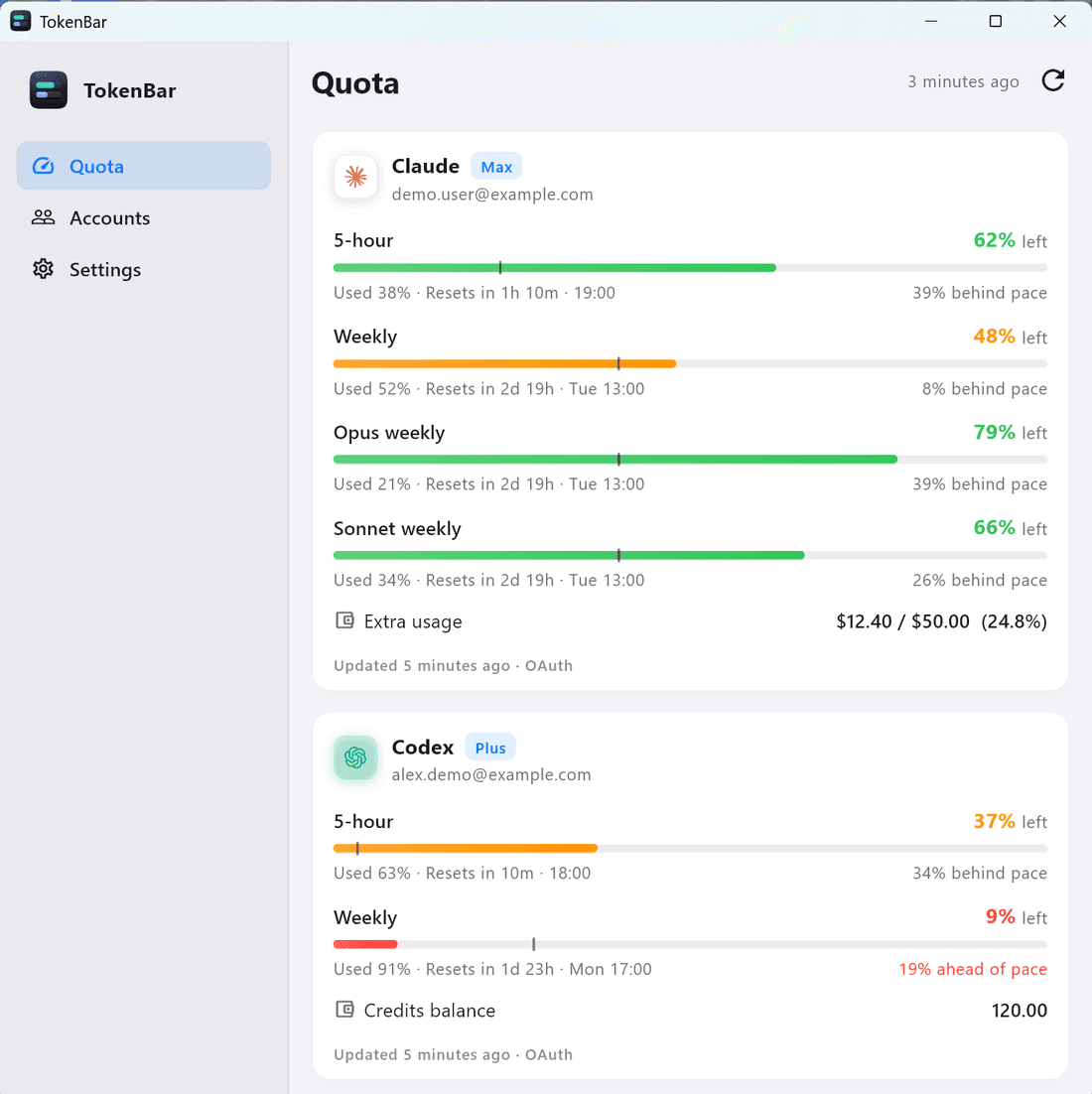Click the refresh quota icon
The image size is (1092, 1094).
[1053, 81]
